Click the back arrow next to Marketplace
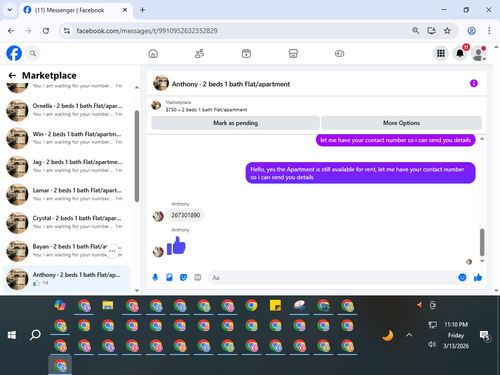Viewport: 500px width, 375px height. (x=12, y=76)
